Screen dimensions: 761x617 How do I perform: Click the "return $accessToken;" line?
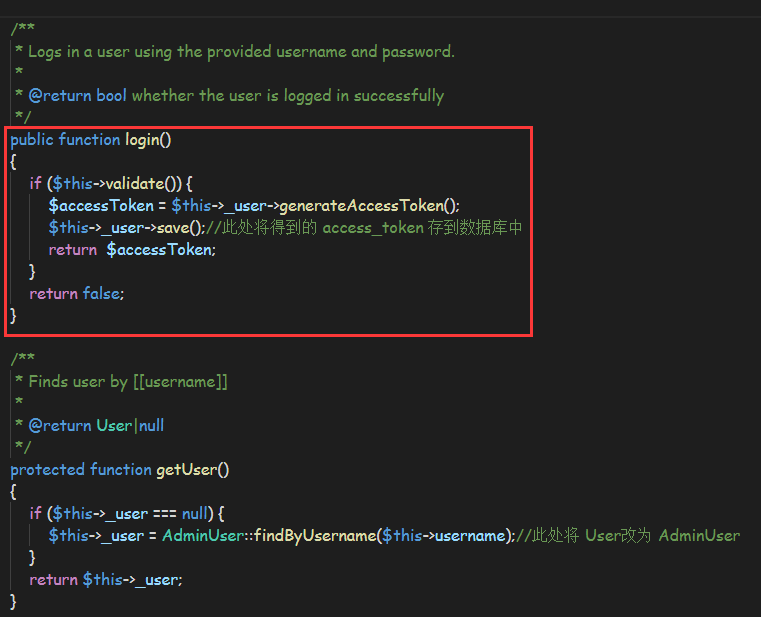coord(132,250)
